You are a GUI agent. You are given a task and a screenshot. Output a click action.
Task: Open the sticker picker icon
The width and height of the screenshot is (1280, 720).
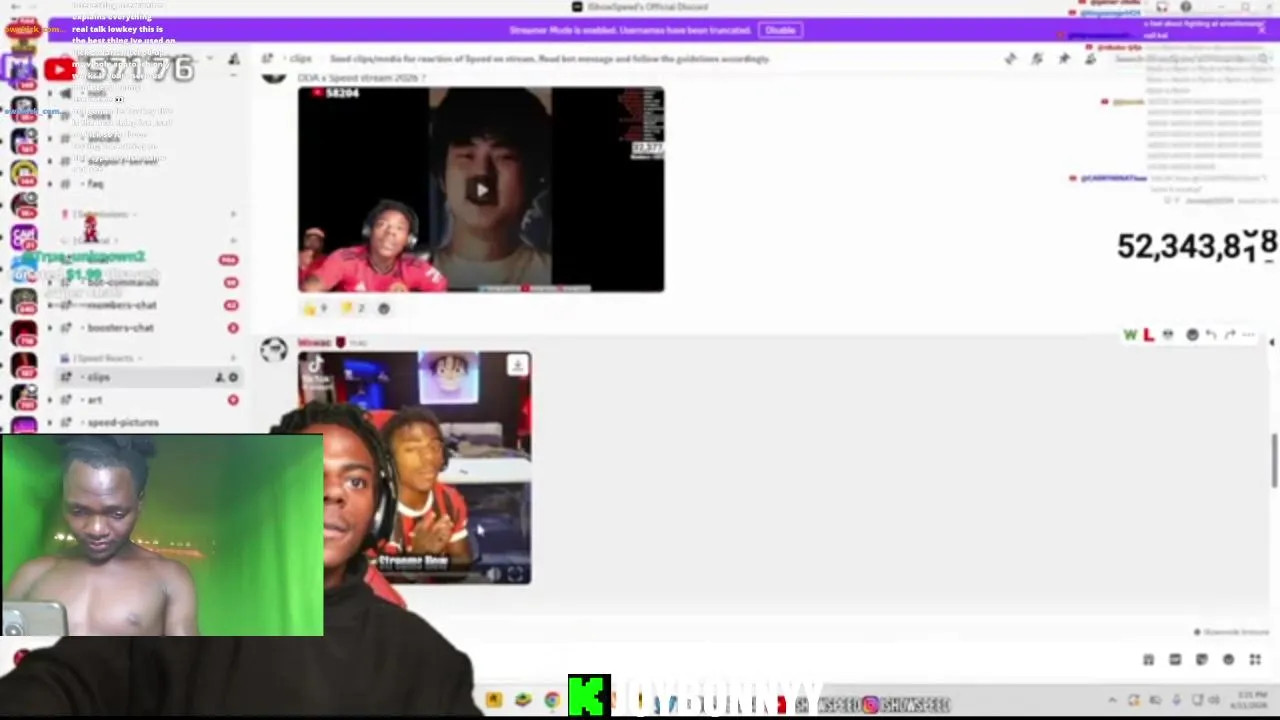coord(1201,660)
